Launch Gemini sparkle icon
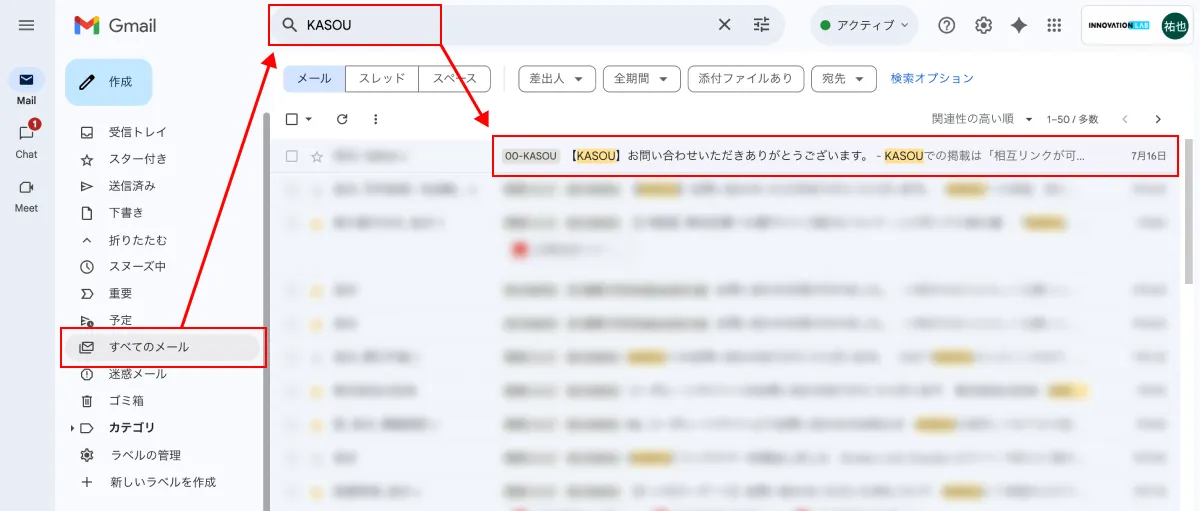 point(1019,25)
